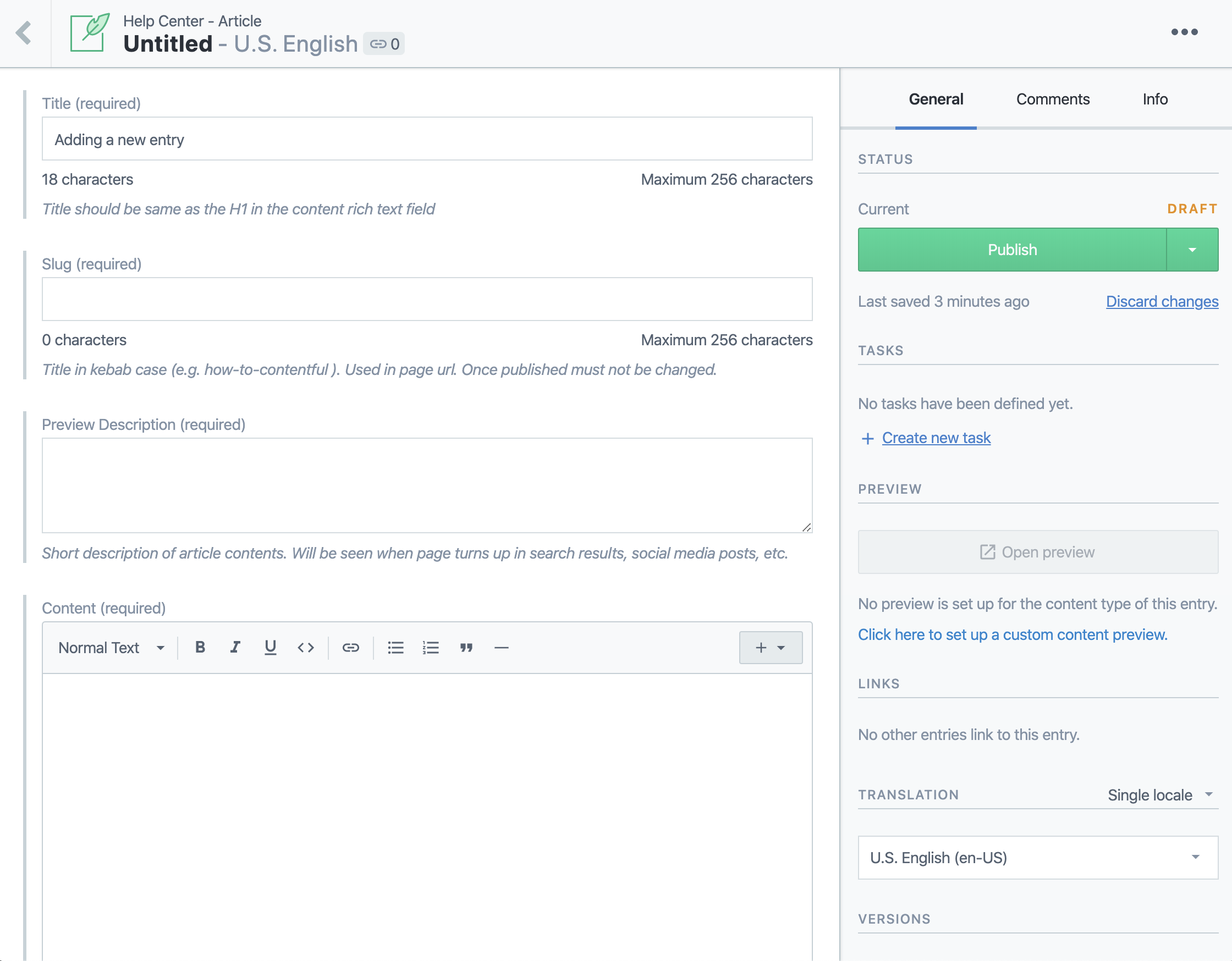The height and width of the screenshot is (961, 1232).
Task: Insert an unordered bullet list
Action: 395,648
